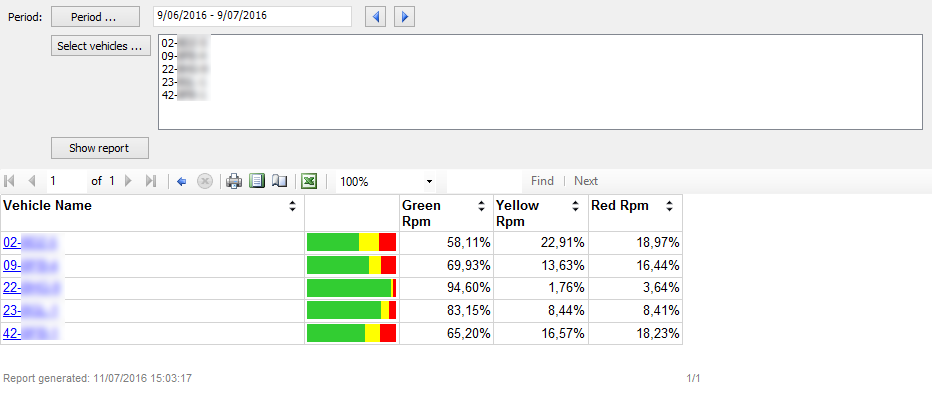Jump to the last report page
The image size is (932, 409).
pyautogui.click(x=151, y=181)
